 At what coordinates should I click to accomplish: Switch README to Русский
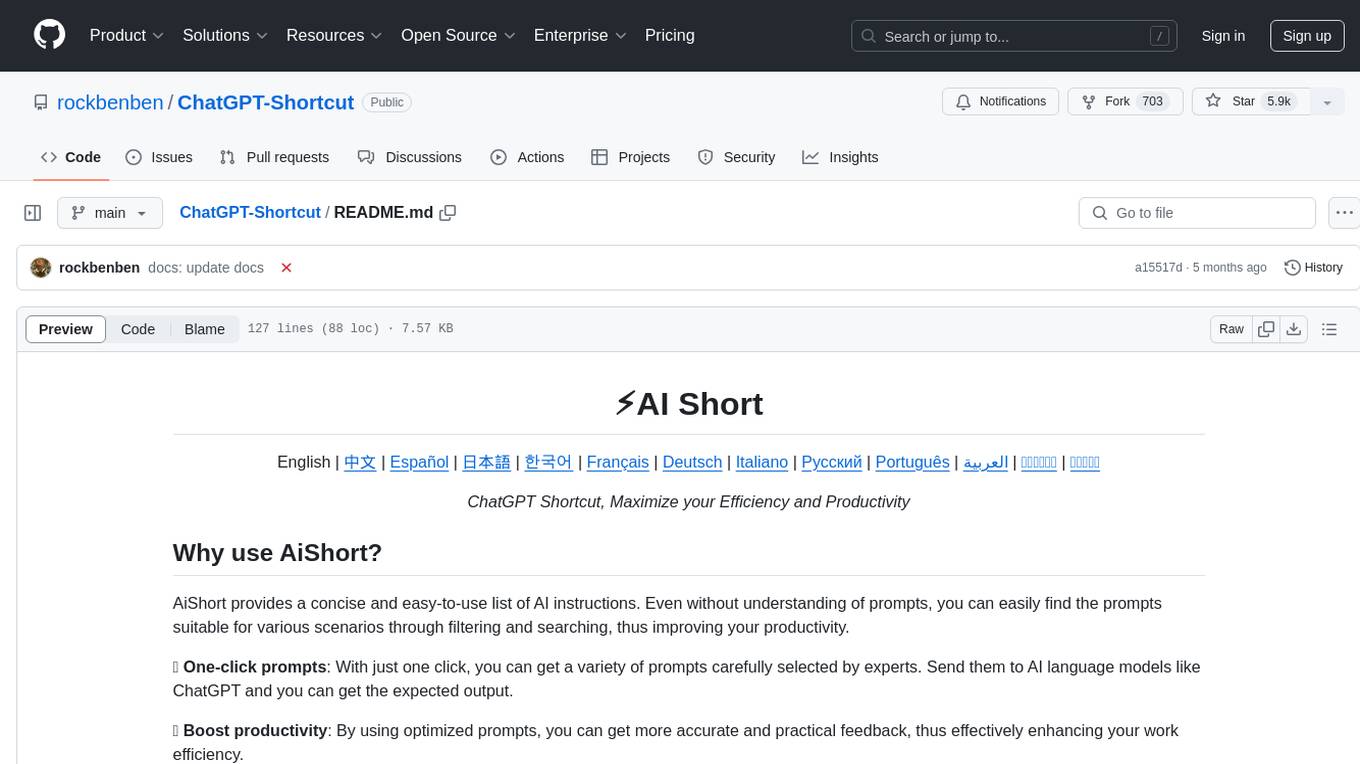(832, 462)
